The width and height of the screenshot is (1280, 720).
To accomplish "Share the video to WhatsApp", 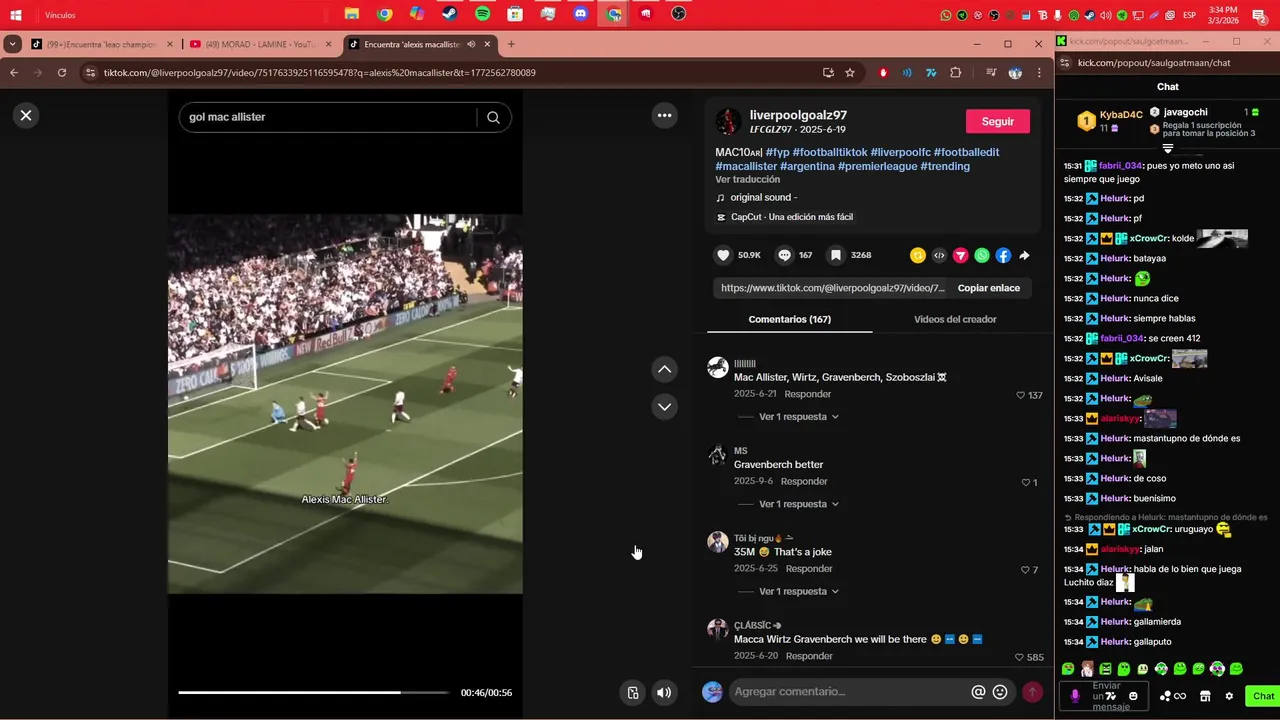I will (x=982, y=256).
